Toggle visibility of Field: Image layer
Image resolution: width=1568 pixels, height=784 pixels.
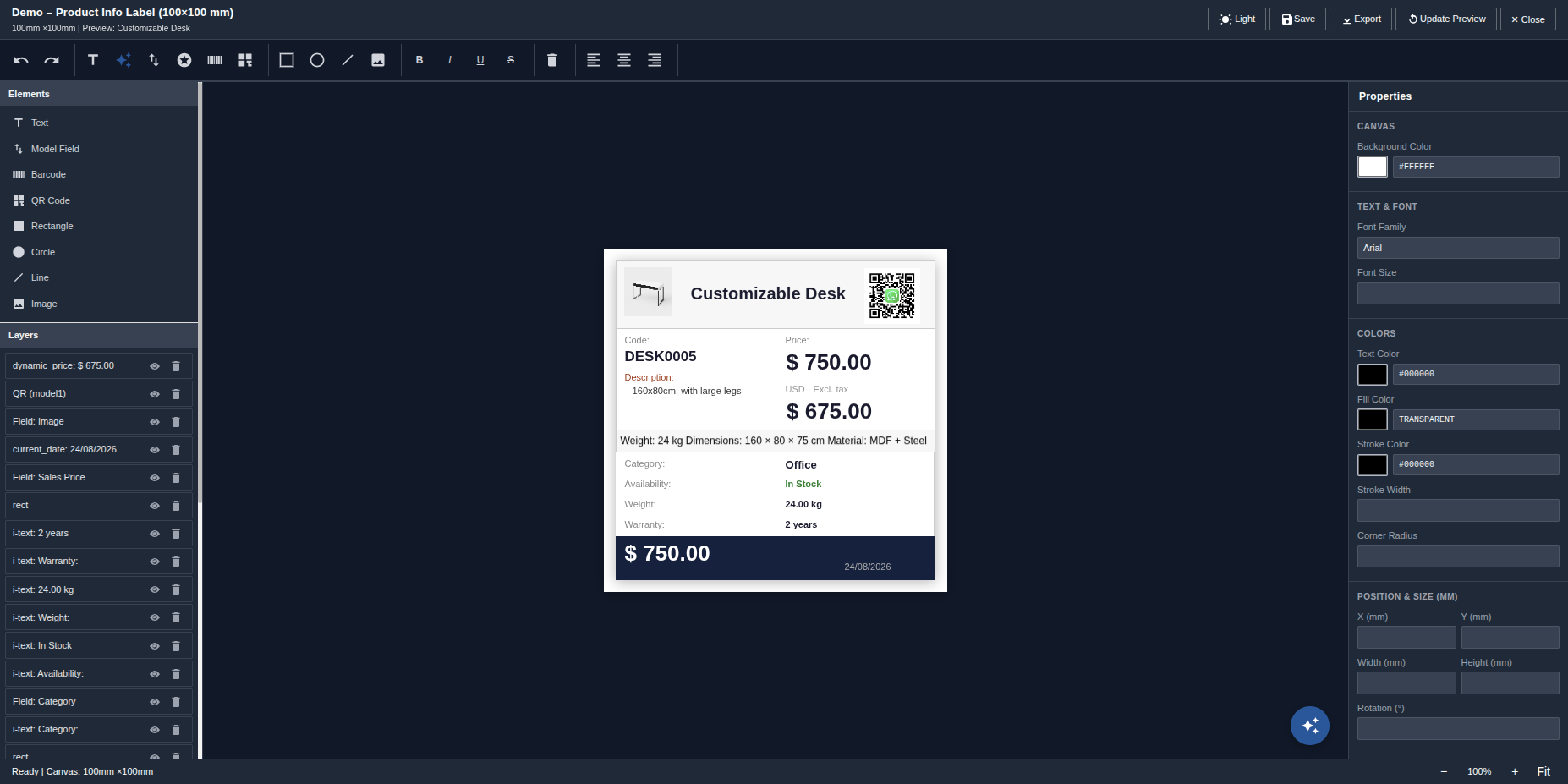(155, 422)
